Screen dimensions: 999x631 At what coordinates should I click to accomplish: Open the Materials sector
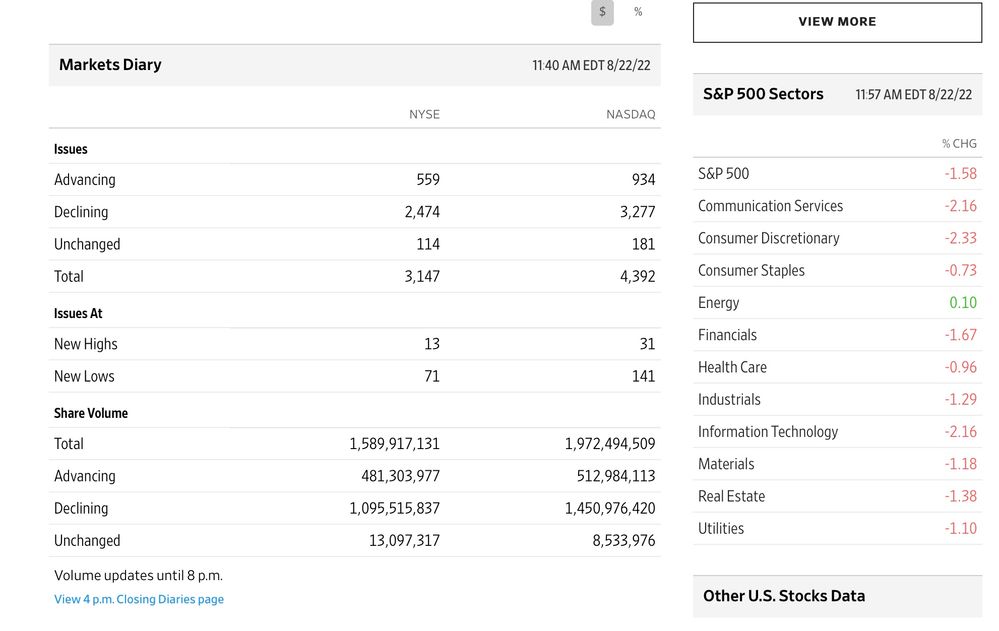coord(726,464)
